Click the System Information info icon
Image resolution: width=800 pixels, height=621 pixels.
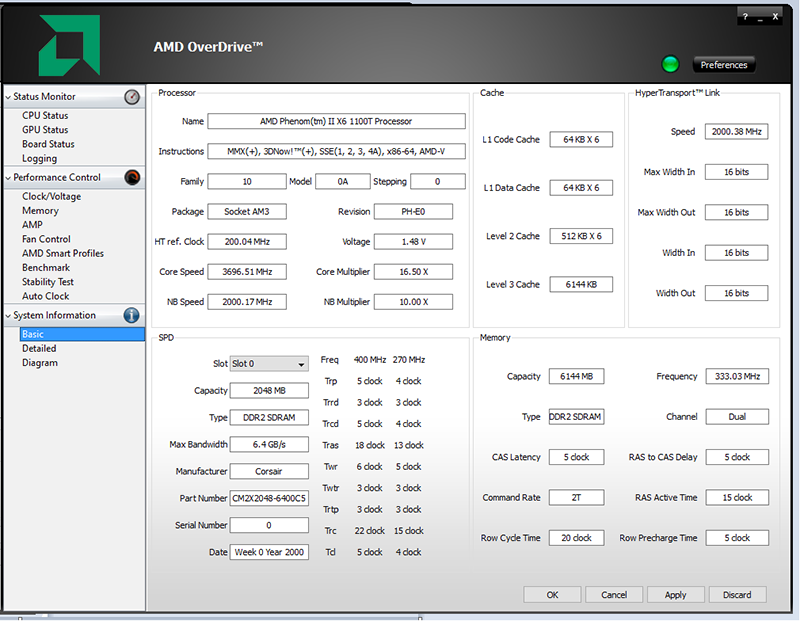tap(131, 315)
